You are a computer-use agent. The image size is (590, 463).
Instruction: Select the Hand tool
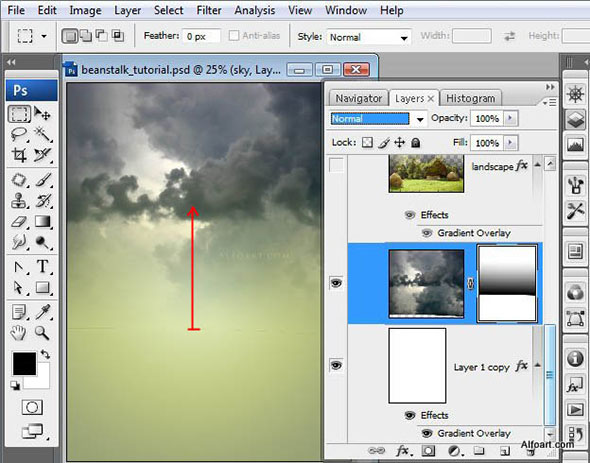coord(18,333)
